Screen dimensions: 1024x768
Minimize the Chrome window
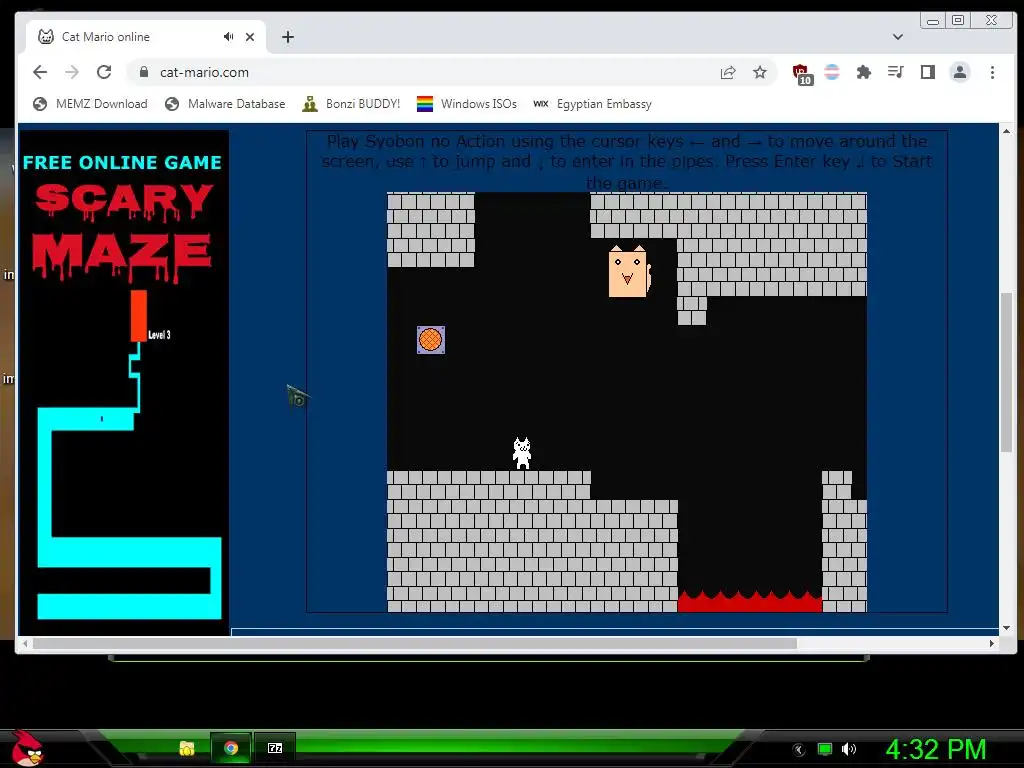[933, 21]
